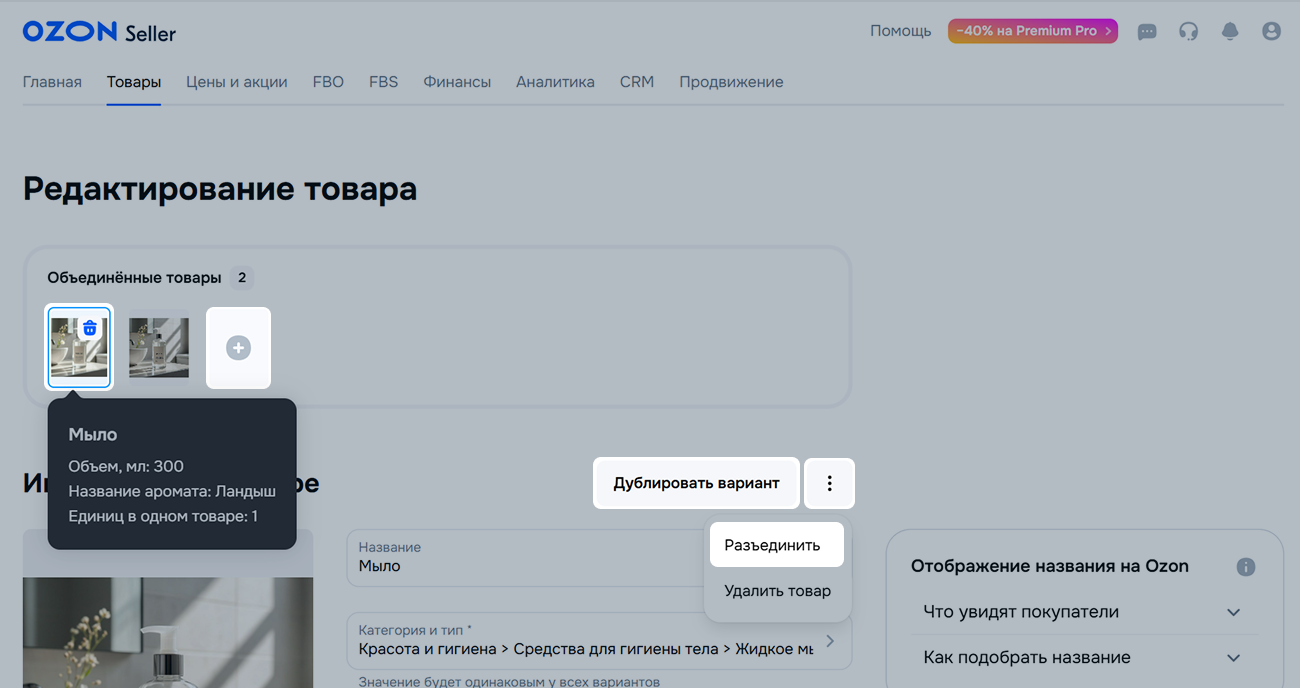Image resolution: width=1300 pixels, height=688 pixels.
Task: Go to the 'Аналитика' tab
Action: [555, 82]
